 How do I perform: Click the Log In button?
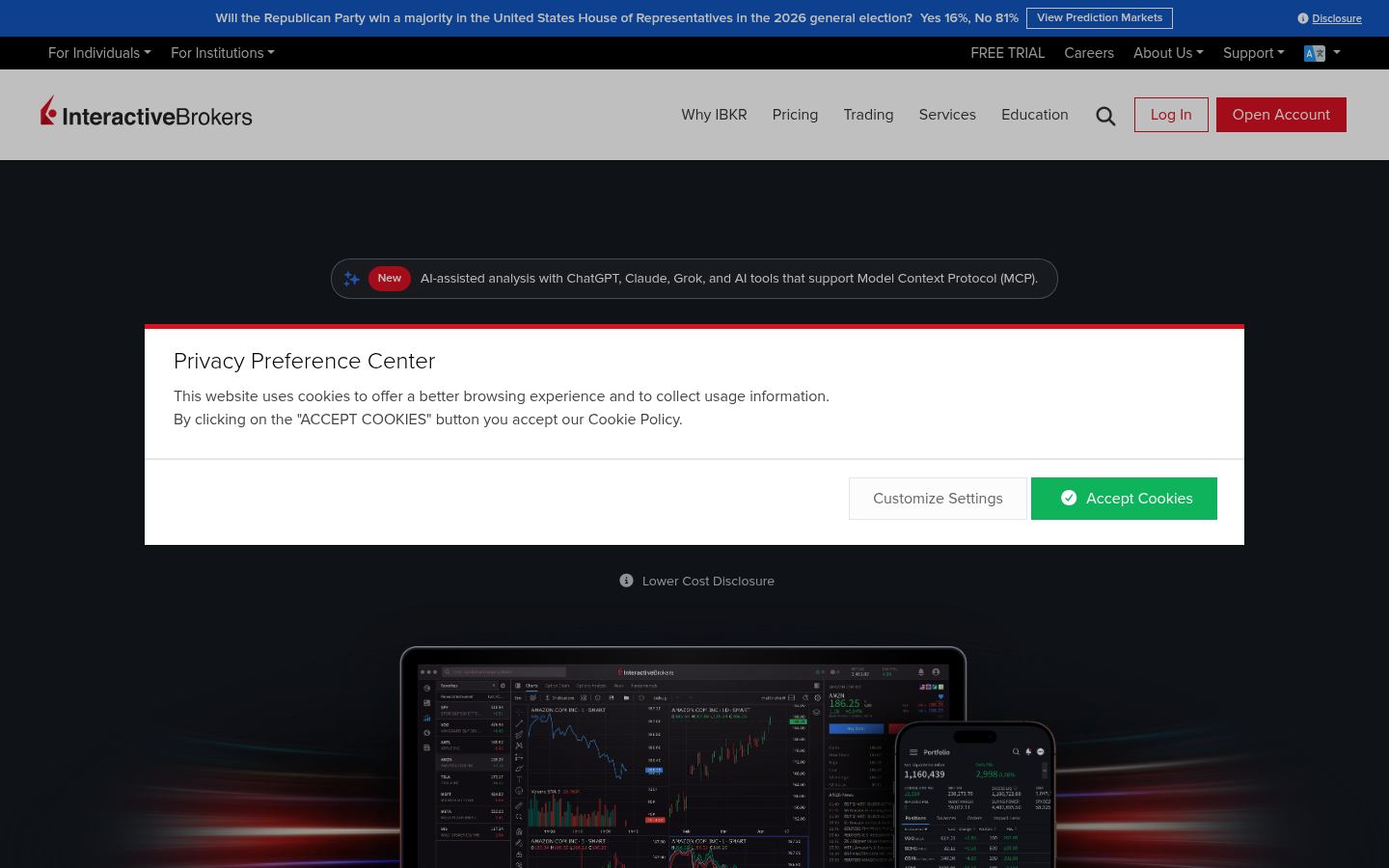coord(1171,115)
